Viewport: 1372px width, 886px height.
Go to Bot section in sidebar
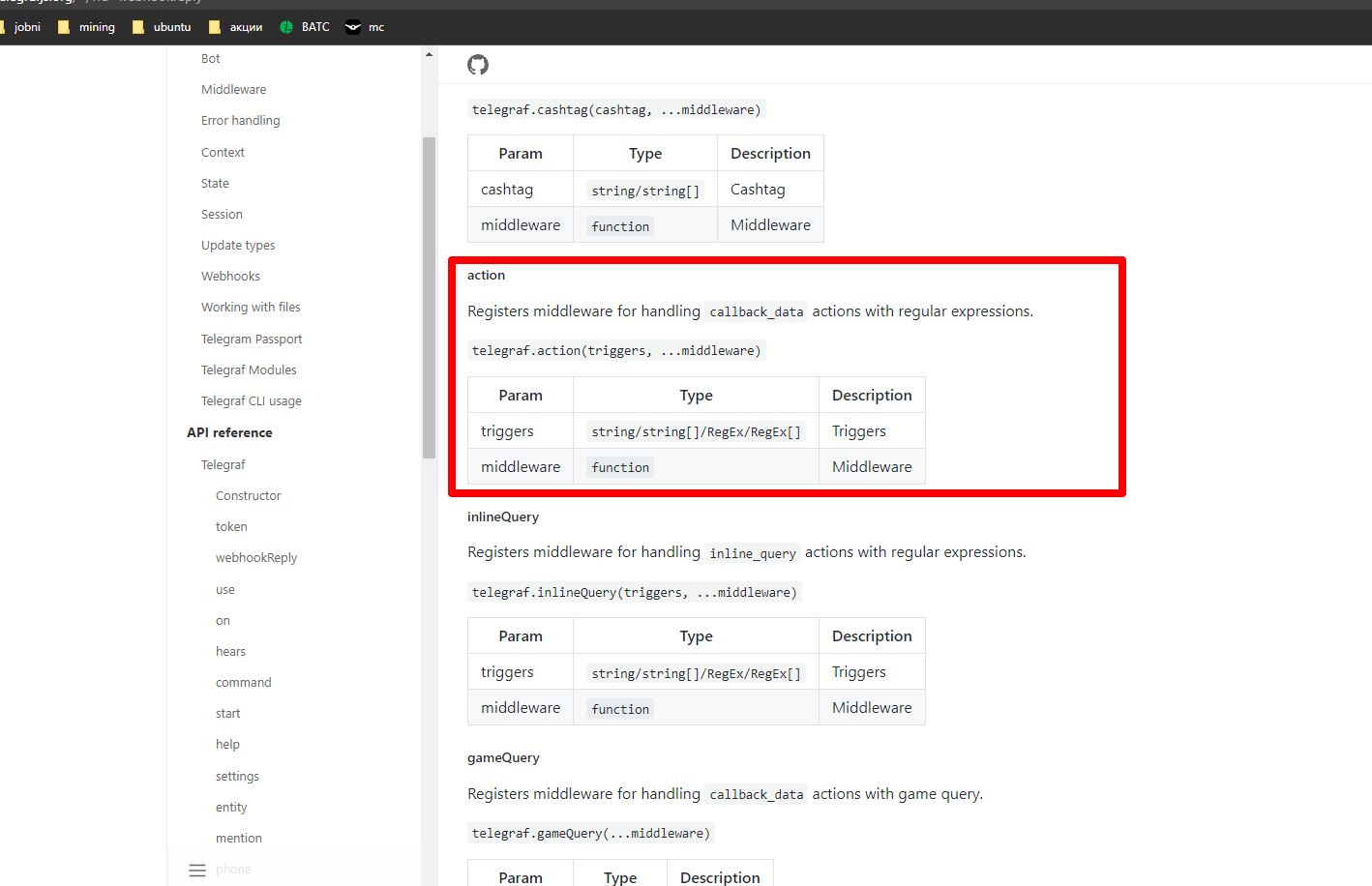pyautogui.click(x=211, y=59)
